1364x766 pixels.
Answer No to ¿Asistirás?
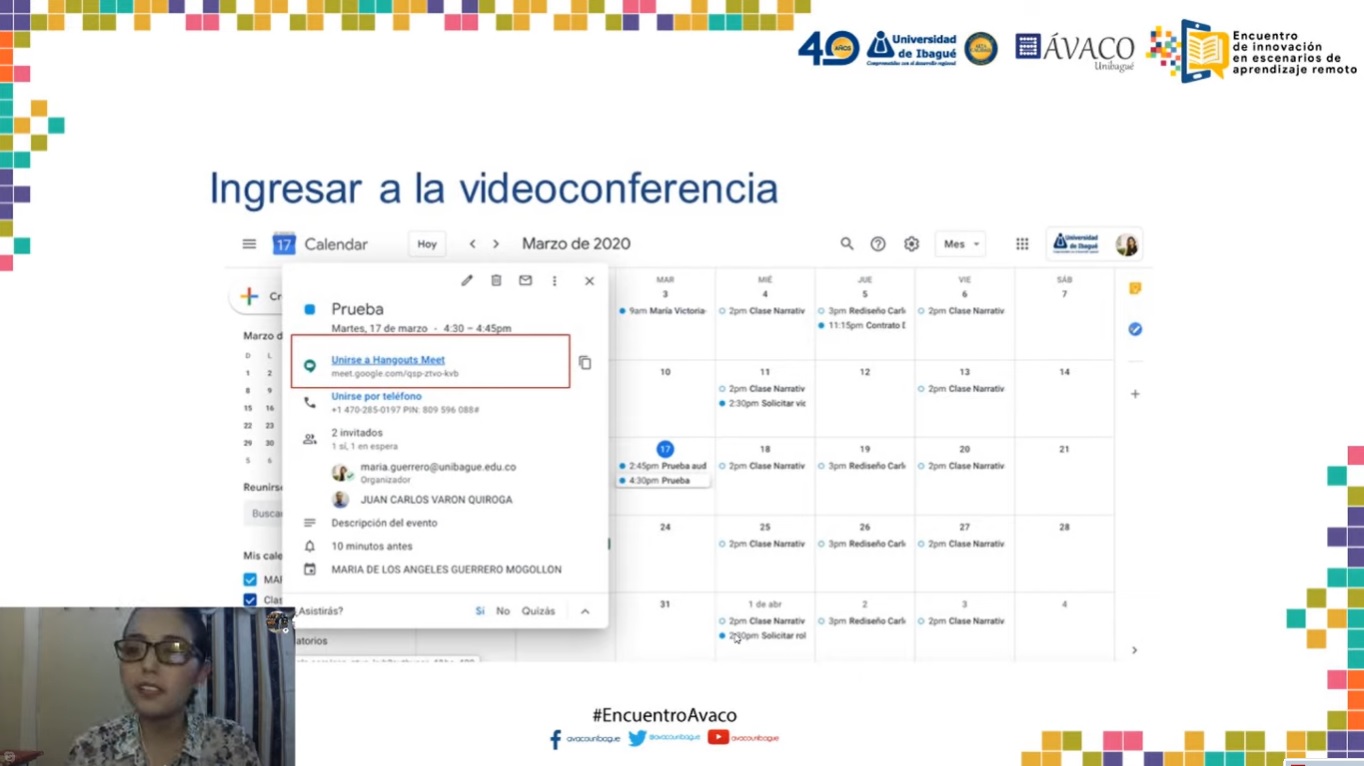point(503,611)
